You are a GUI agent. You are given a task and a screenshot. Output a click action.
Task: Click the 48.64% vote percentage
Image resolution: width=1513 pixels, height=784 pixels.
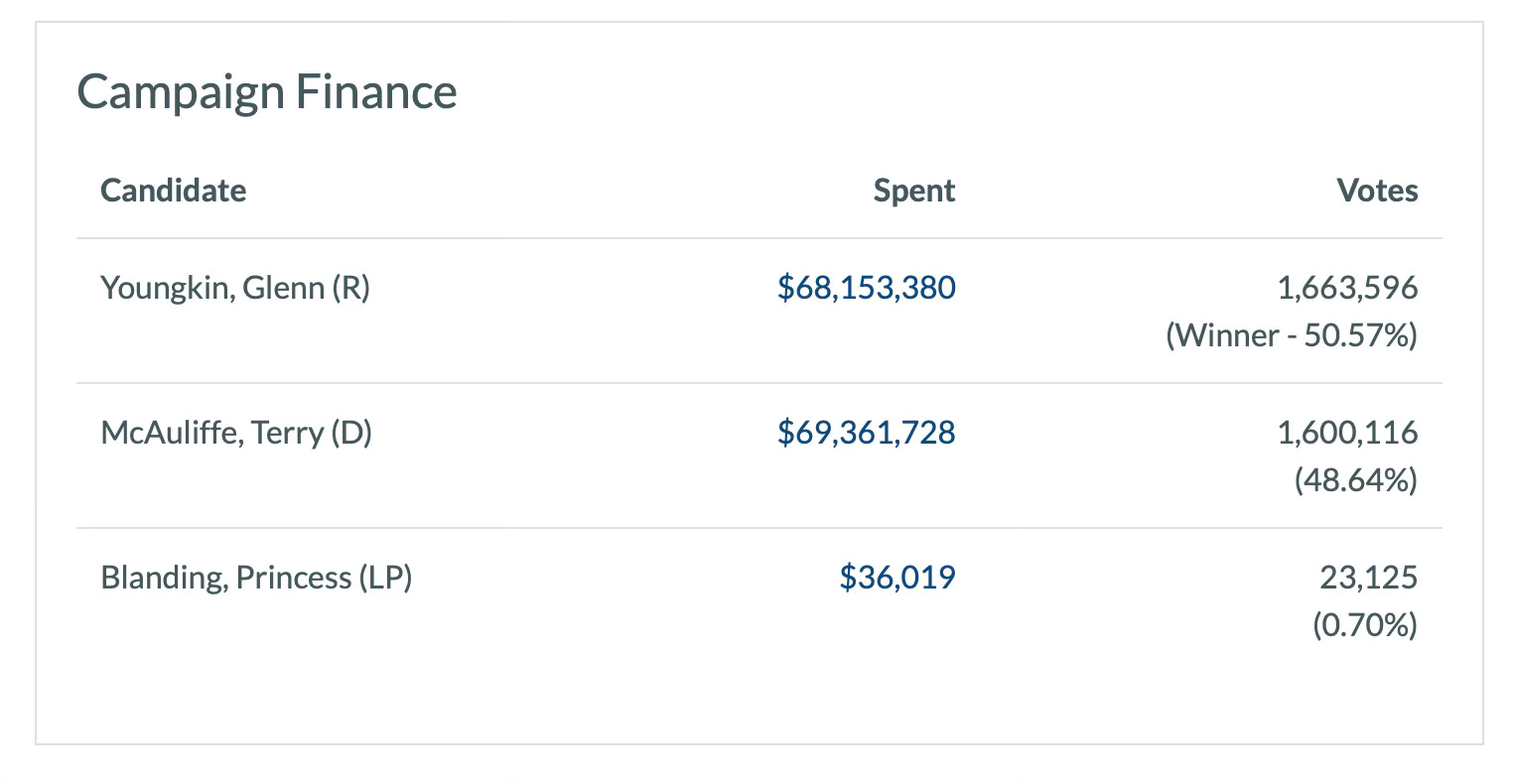click(1356, 480)
